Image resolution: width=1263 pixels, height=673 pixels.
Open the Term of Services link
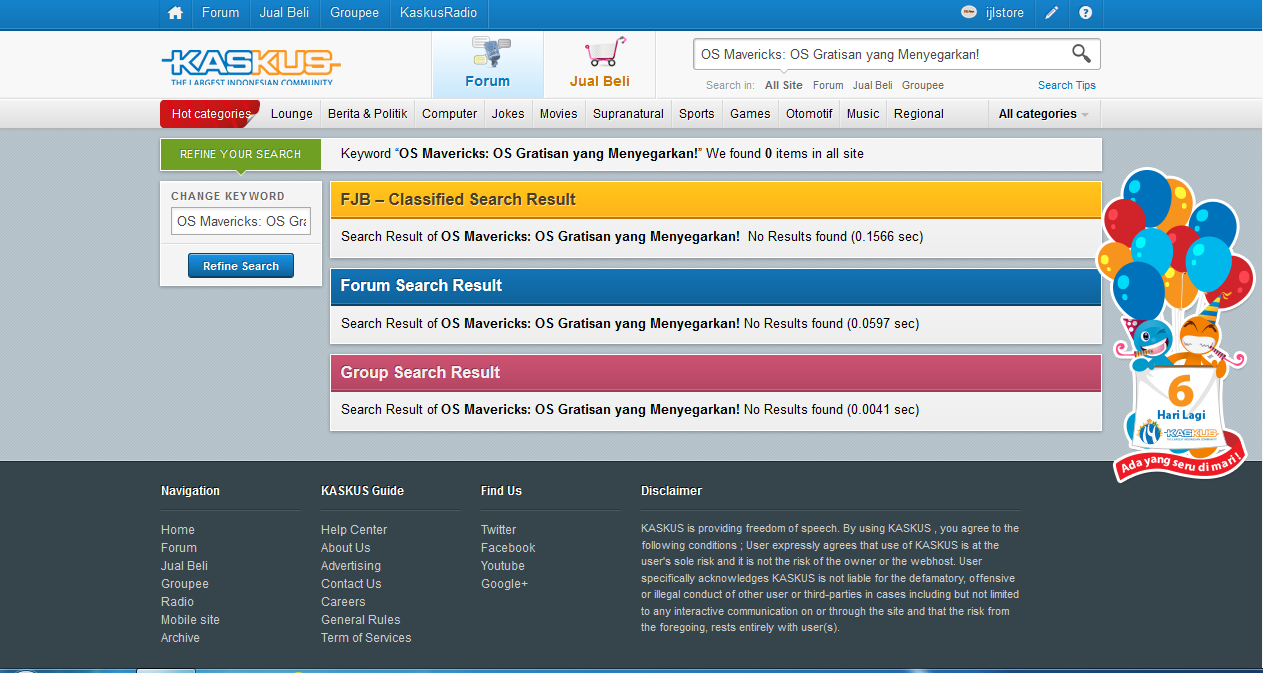(x=366, y=638)
